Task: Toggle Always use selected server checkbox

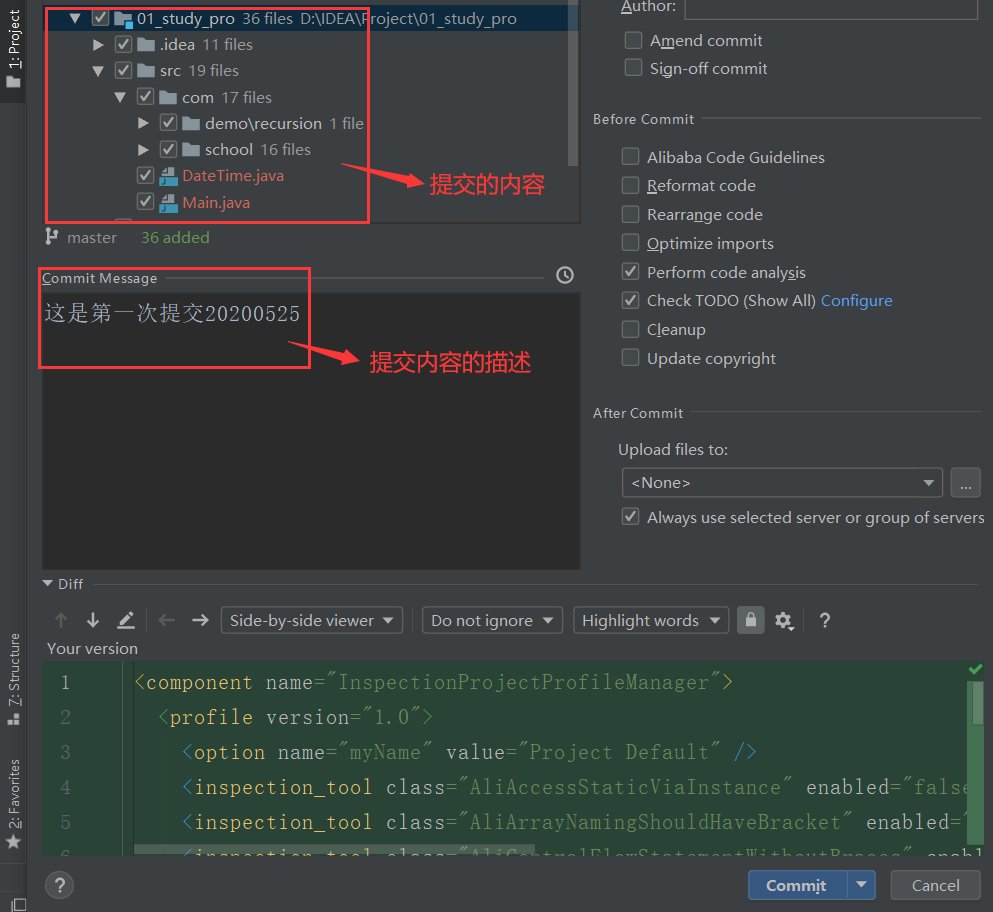Action: [630, 517]
